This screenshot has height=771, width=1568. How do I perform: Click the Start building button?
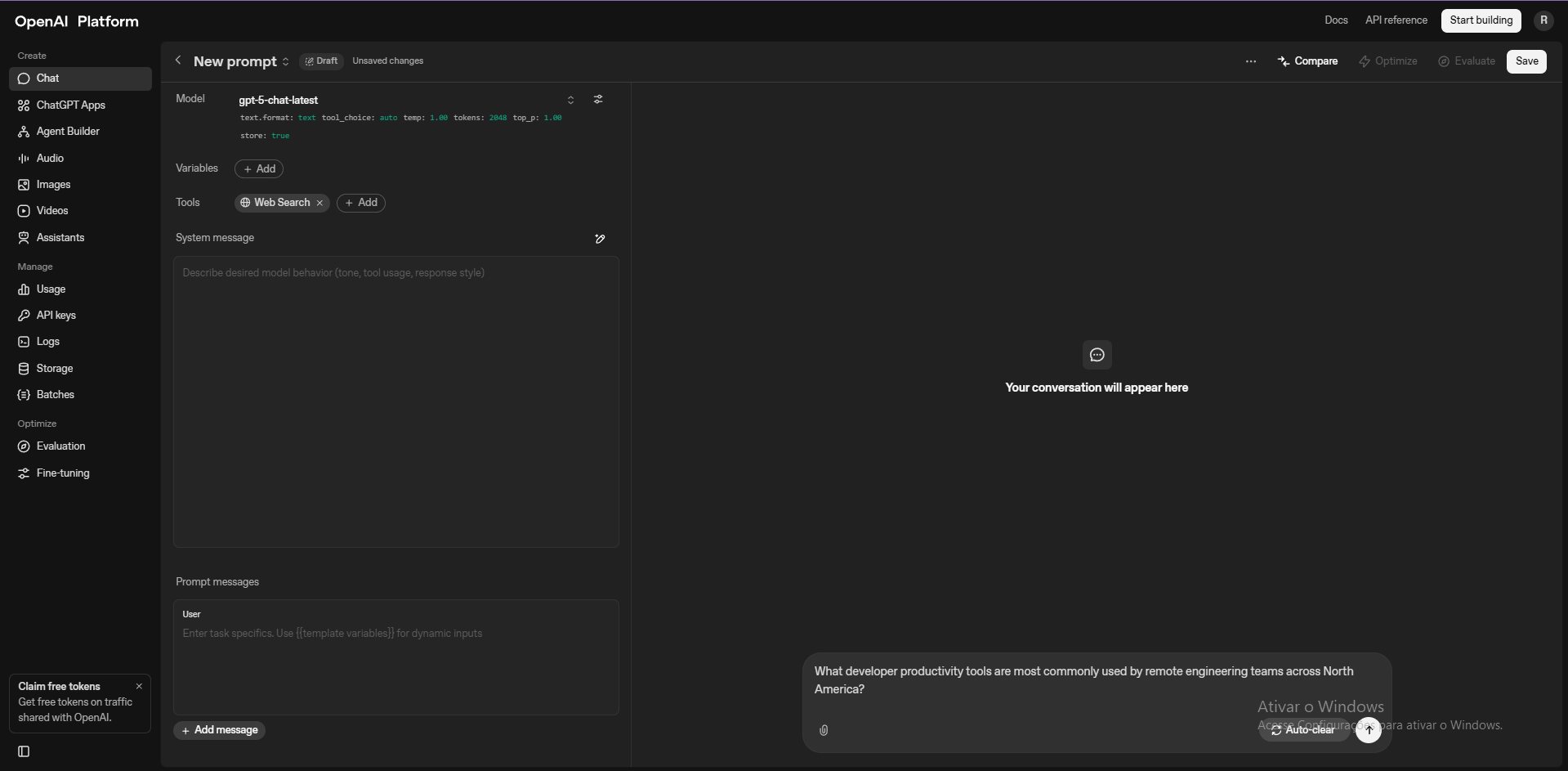click(x=1480, y=20)
